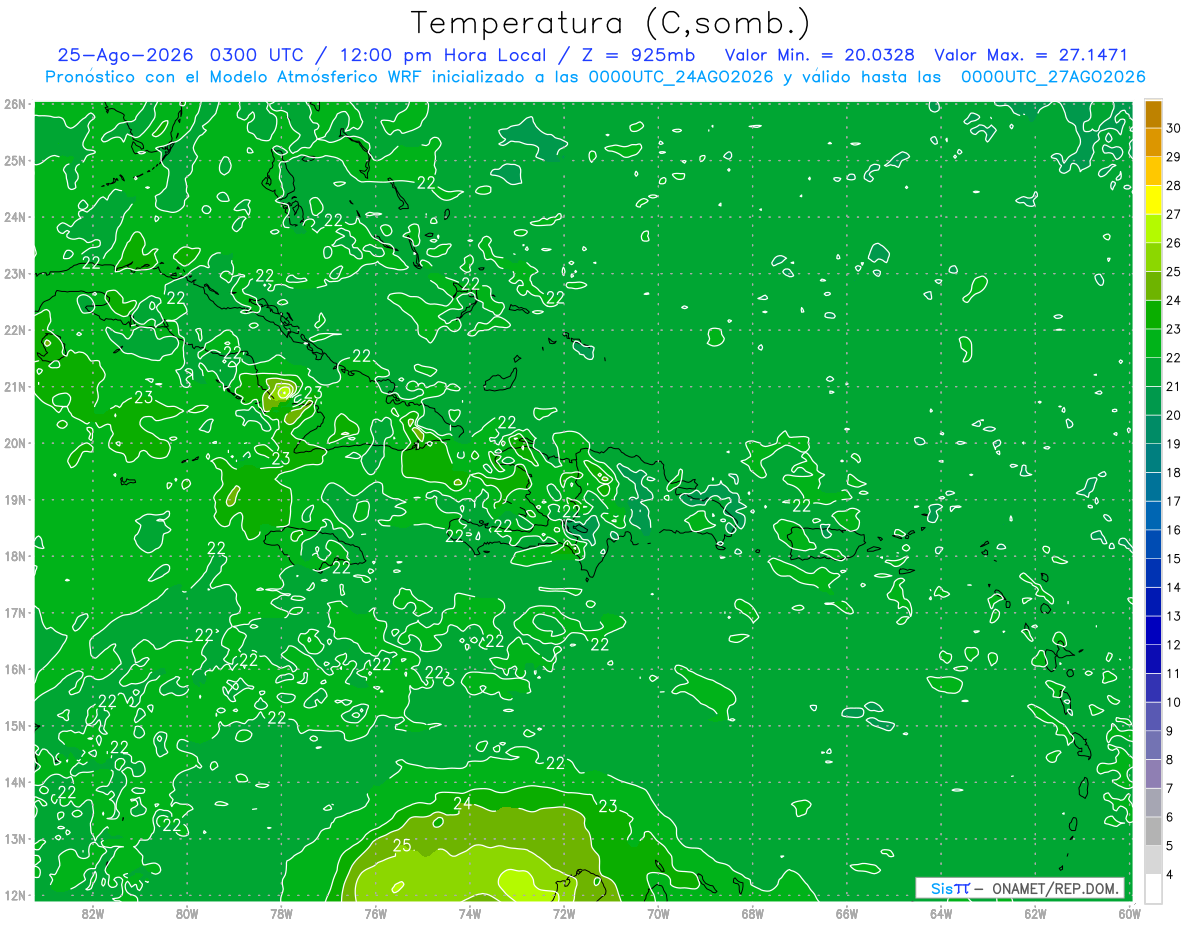Image resolution: width=1200 pixels, height=927 pixels.
Task: Click the '25' contour label on the map
Action: point(402,846)
